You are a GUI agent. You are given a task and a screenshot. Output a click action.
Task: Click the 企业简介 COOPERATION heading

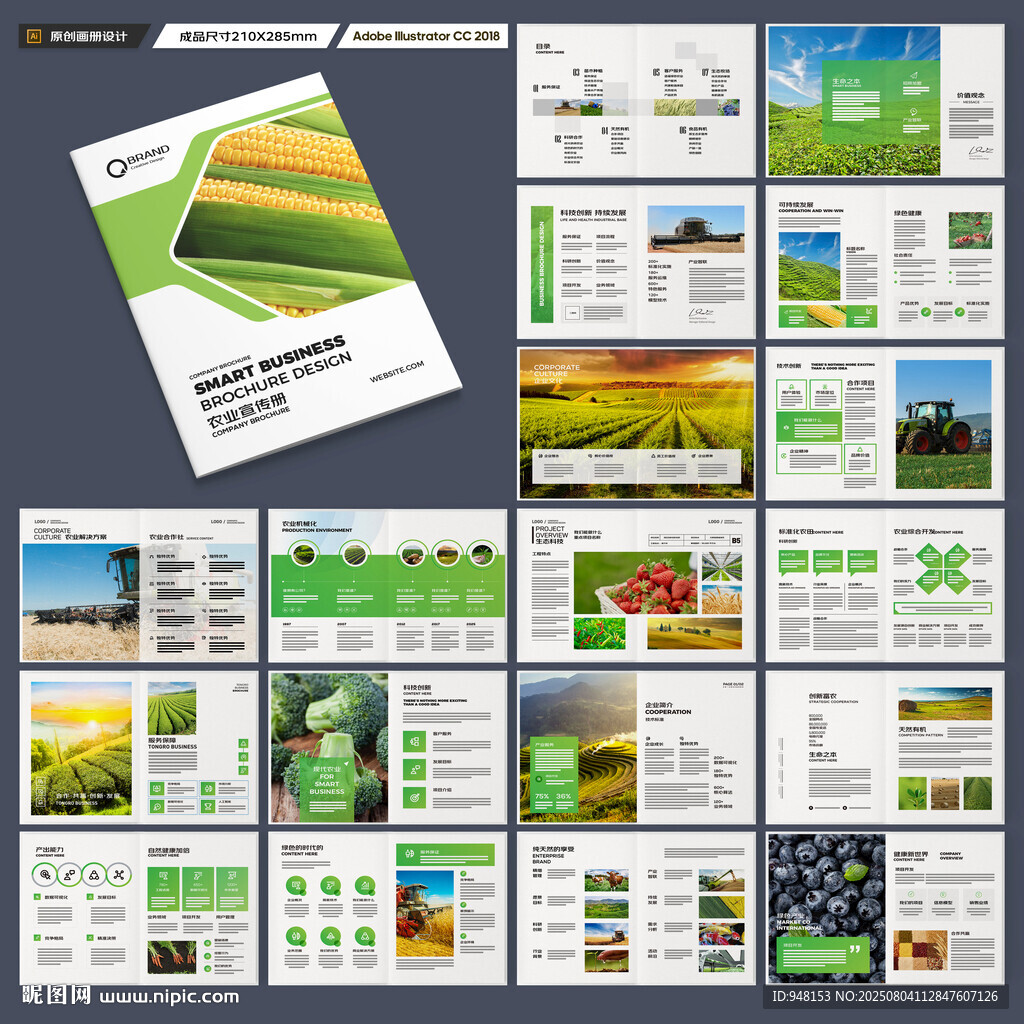667,708
